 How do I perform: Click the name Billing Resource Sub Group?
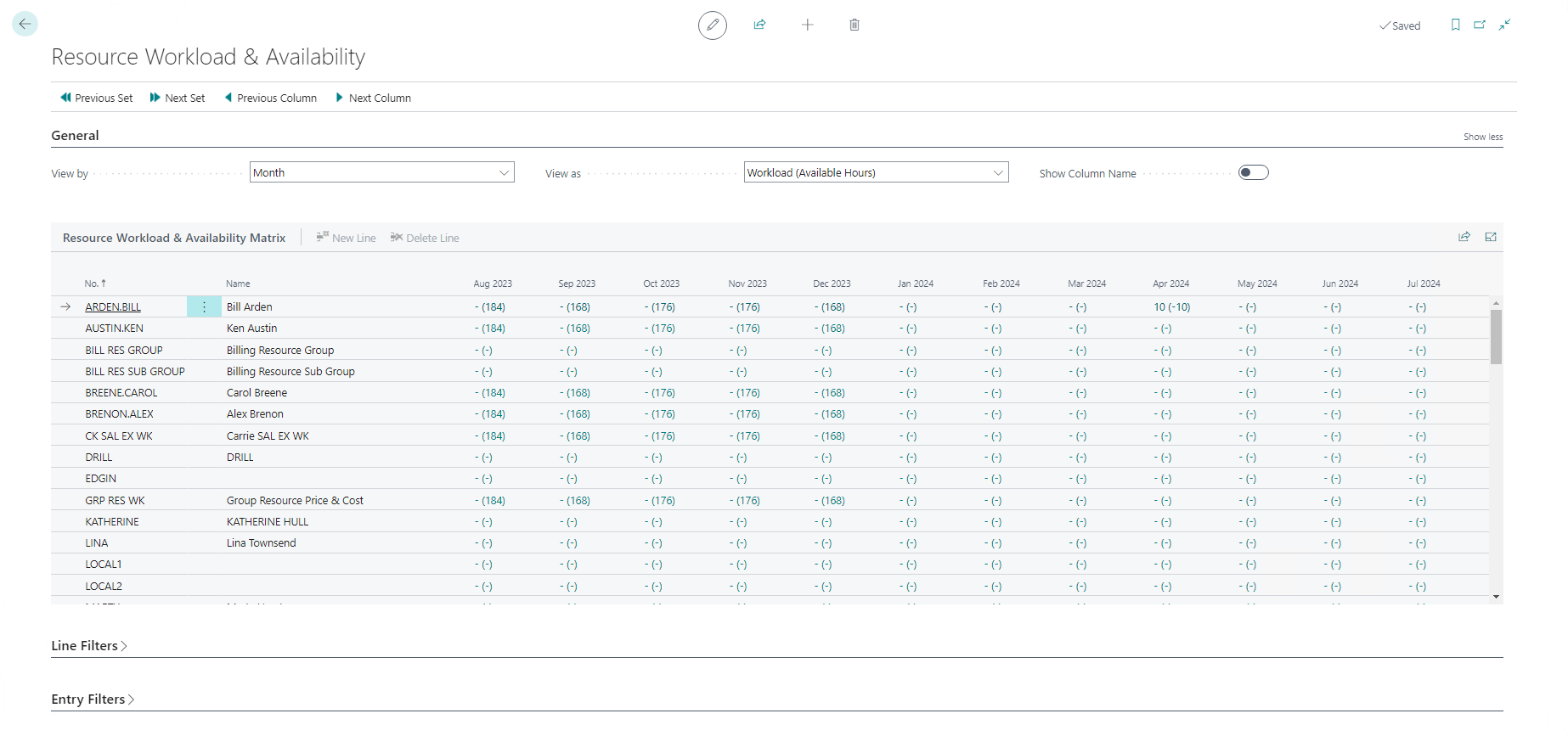pyautogui.click(x=290, y=372)
